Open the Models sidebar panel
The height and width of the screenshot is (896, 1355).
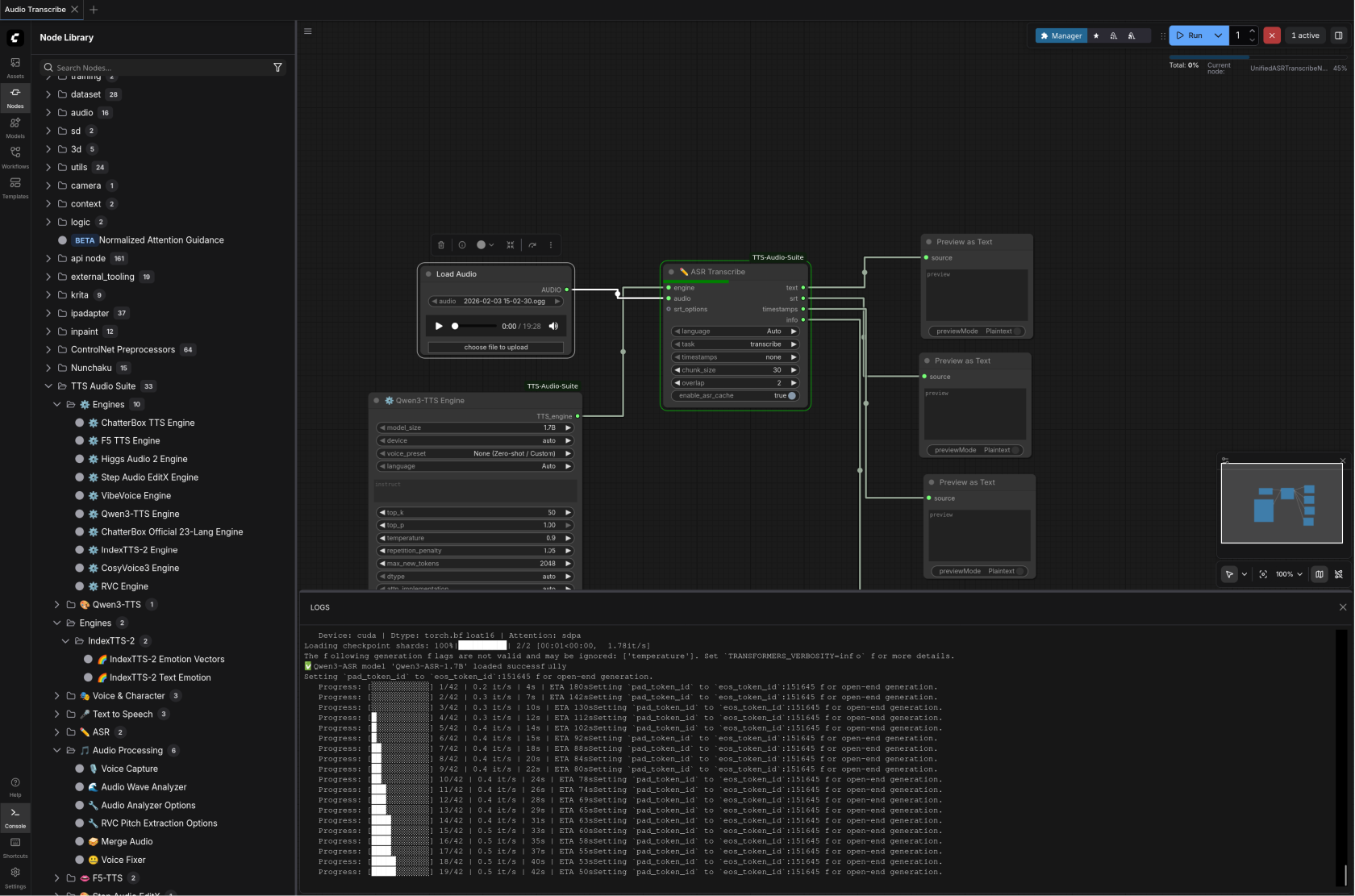[x=15, y=127]
